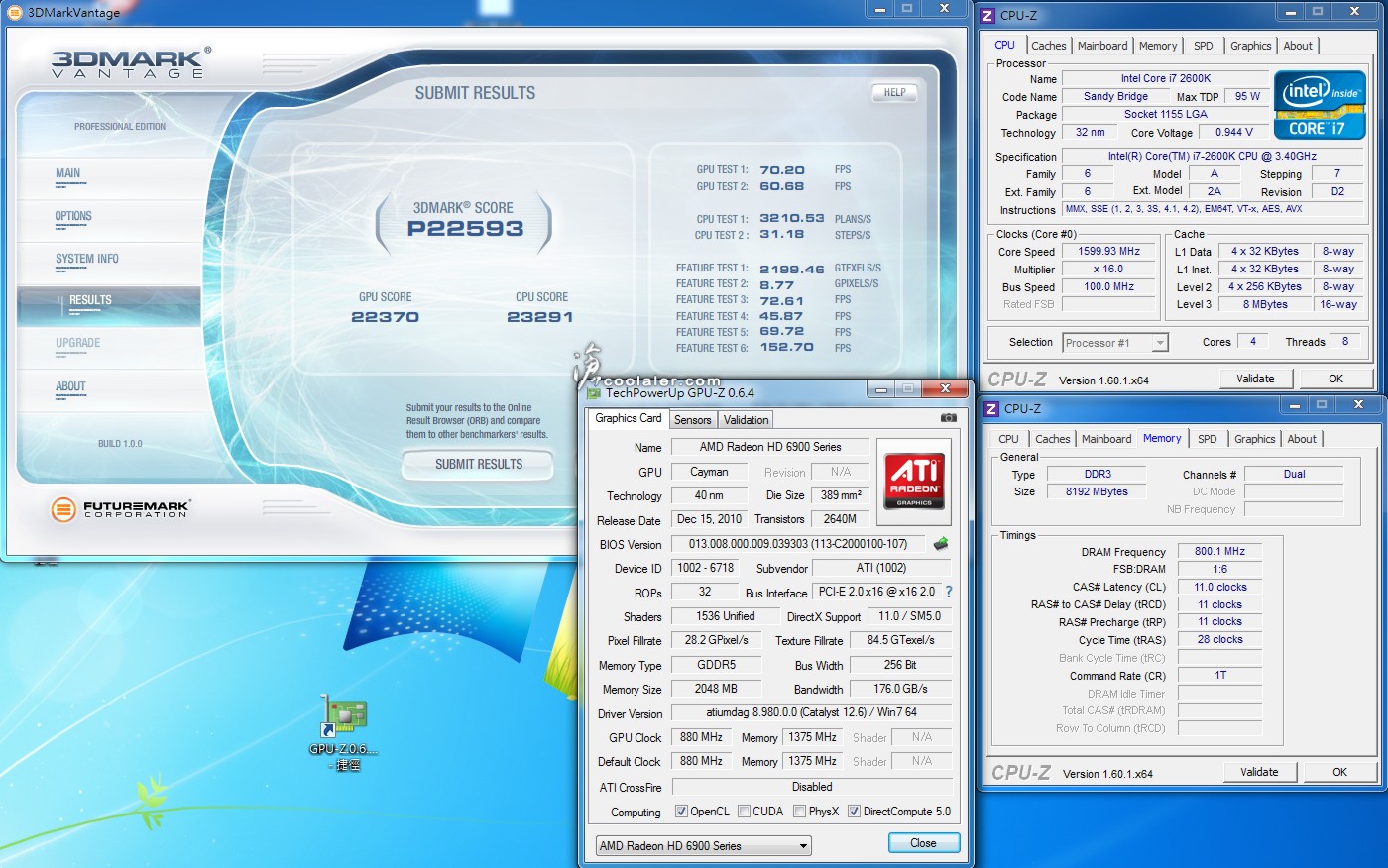Open the Mainboard tab in top CPU-Z window
This screenshot has height=868, width=1388.
[x=1102, y=46]
